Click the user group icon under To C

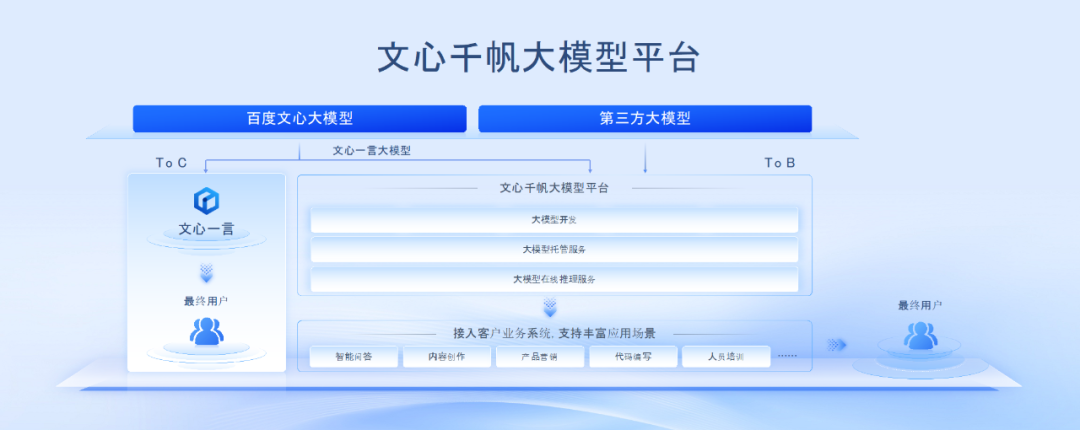[x=207, y=331]
